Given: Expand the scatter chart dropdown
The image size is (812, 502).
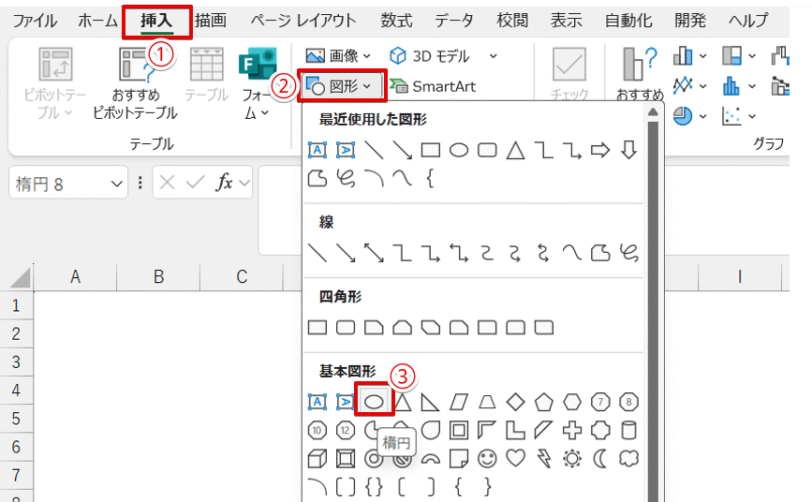Looking at the screenshot, I should coord(752,117).
